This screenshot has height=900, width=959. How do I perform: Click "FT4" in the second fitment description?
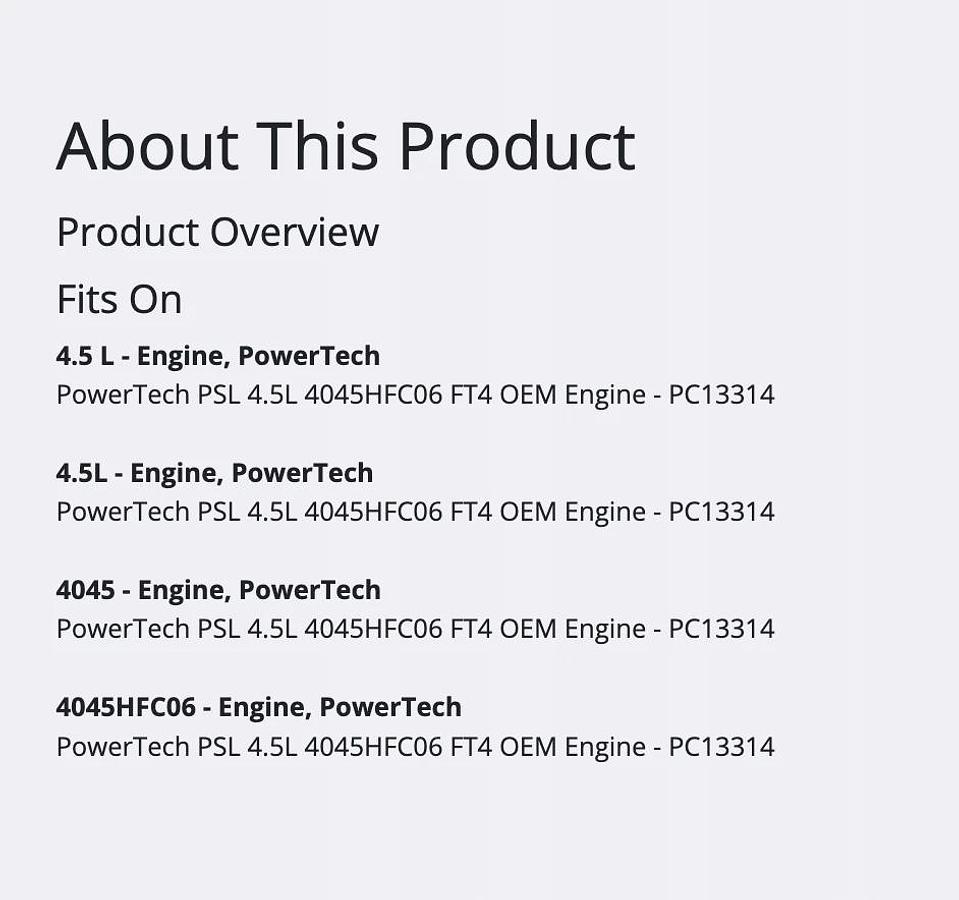pyautogui.click(x=471, y=512)
